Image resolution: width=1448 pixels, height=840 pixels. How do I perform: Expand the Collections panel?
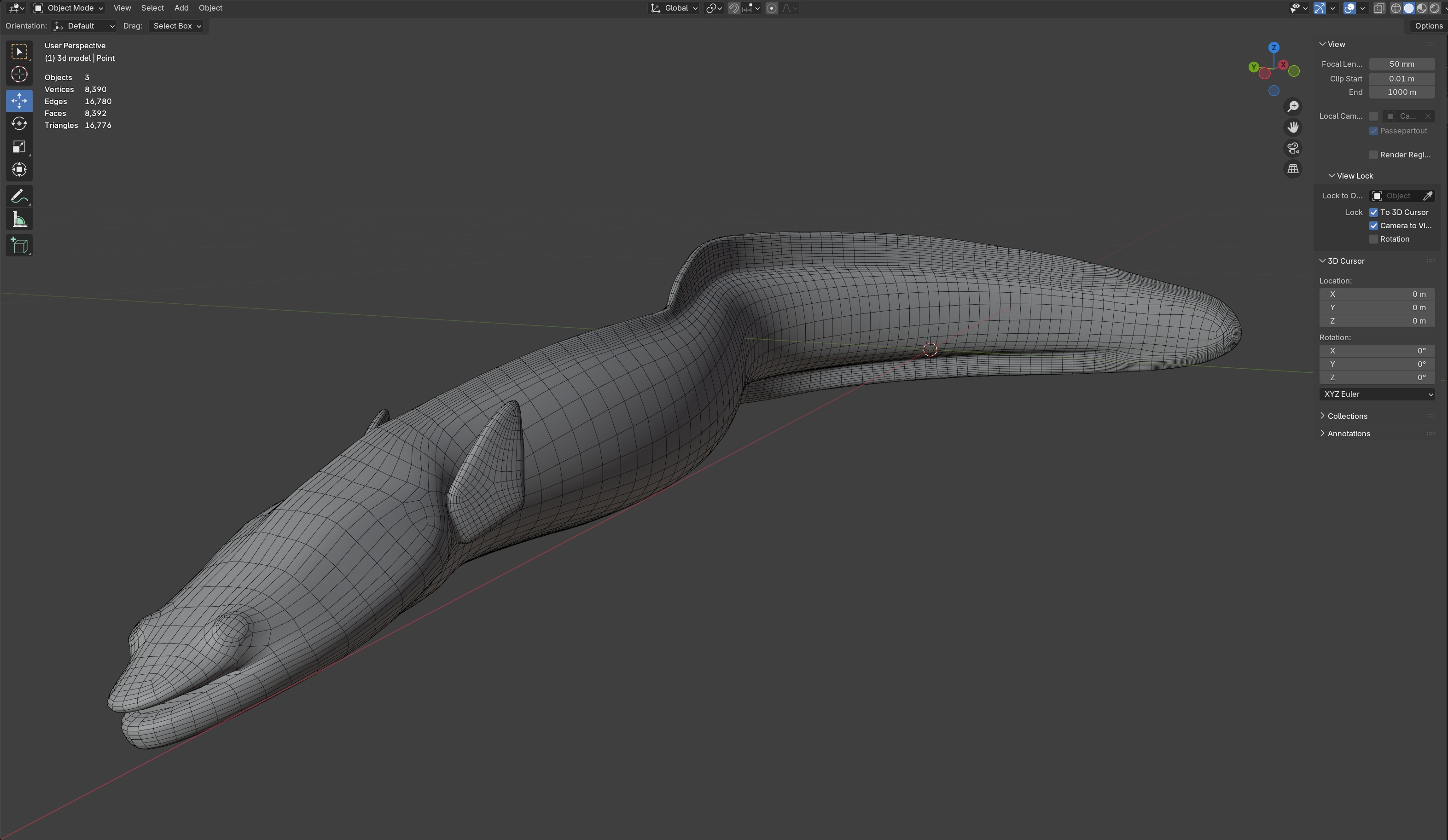coord(1347,416)
